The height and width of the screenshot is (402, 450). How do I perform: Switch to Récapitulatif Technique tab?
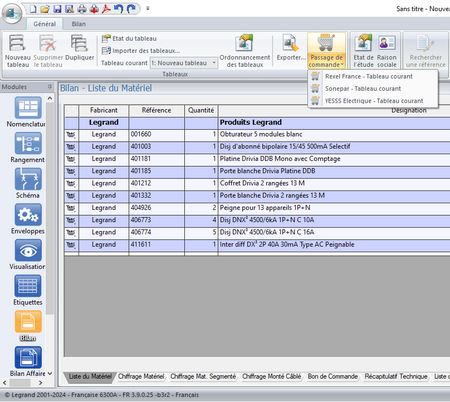click(x=396, y=377)
